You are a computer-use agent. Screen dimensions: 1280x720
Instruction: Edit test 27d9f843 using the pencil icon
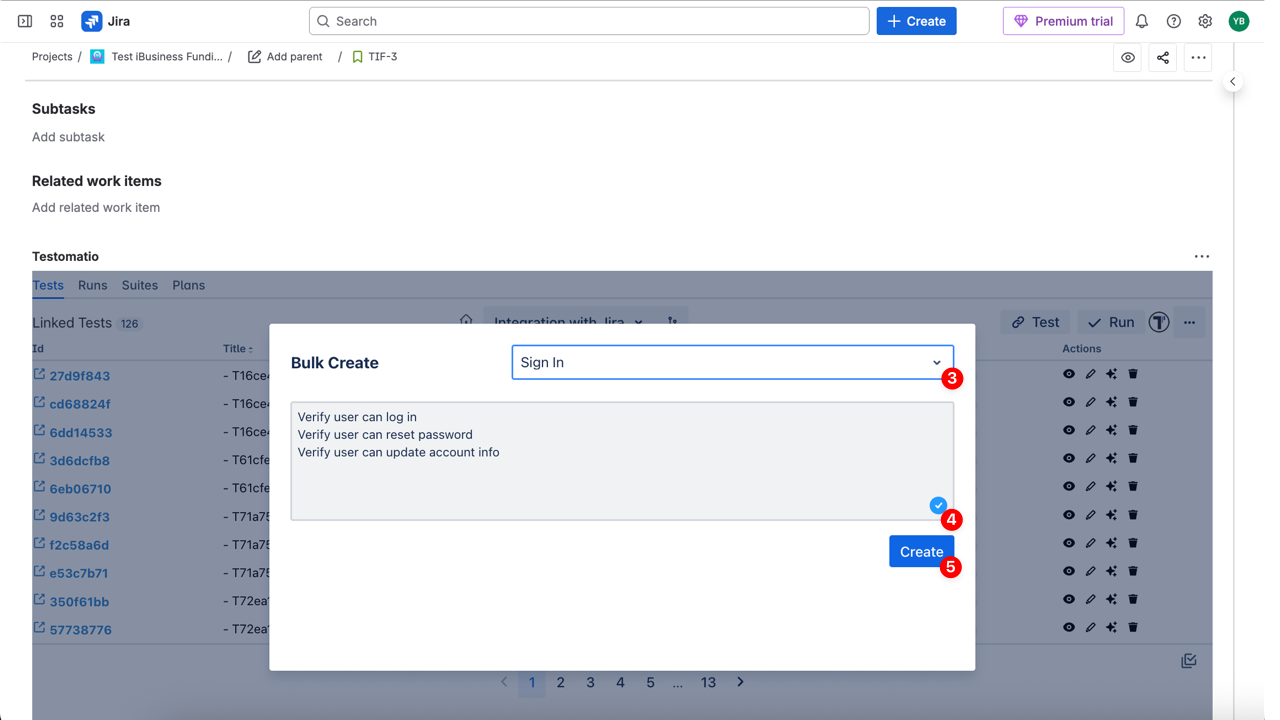pos(1090,373)
